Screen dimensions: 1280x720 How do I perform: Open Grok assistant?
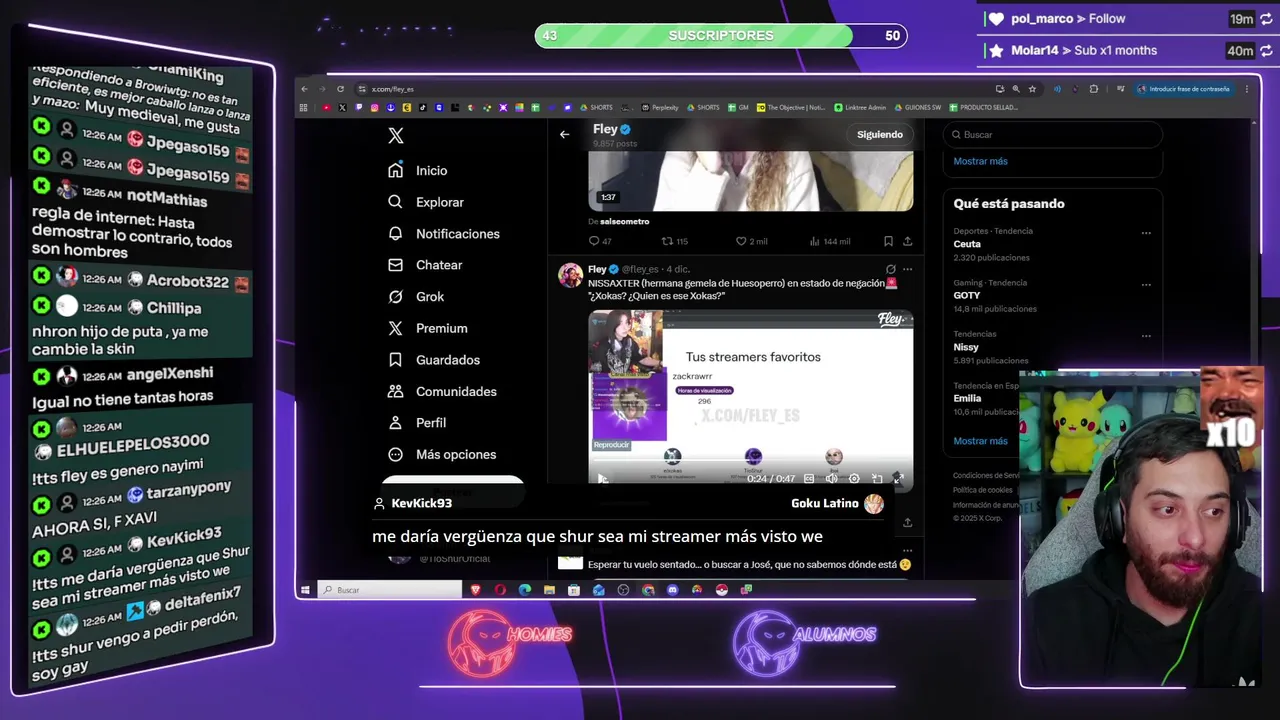(416, 297)
